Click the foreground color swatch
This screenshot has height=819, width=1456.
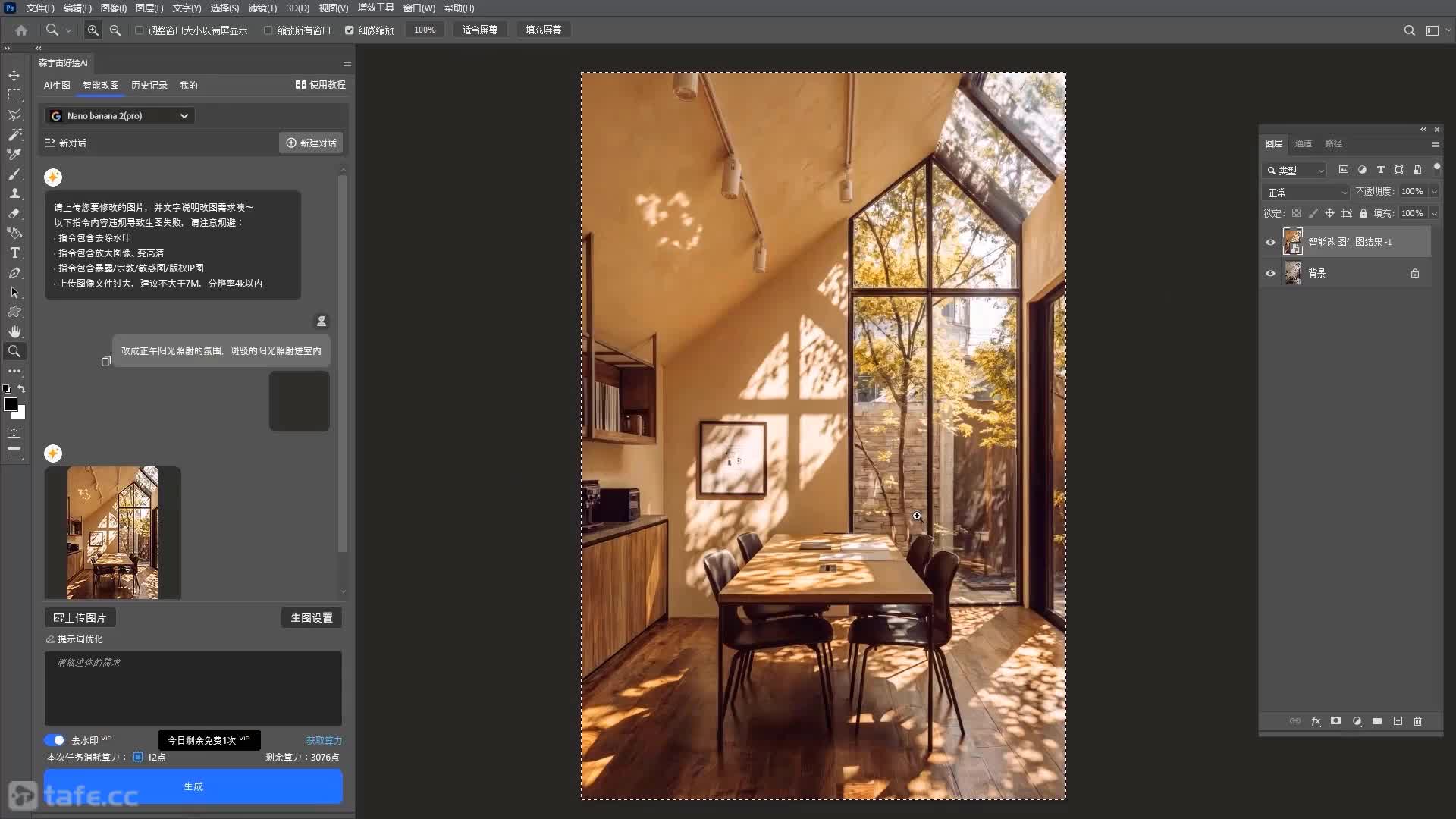click(x=11, y=404)
